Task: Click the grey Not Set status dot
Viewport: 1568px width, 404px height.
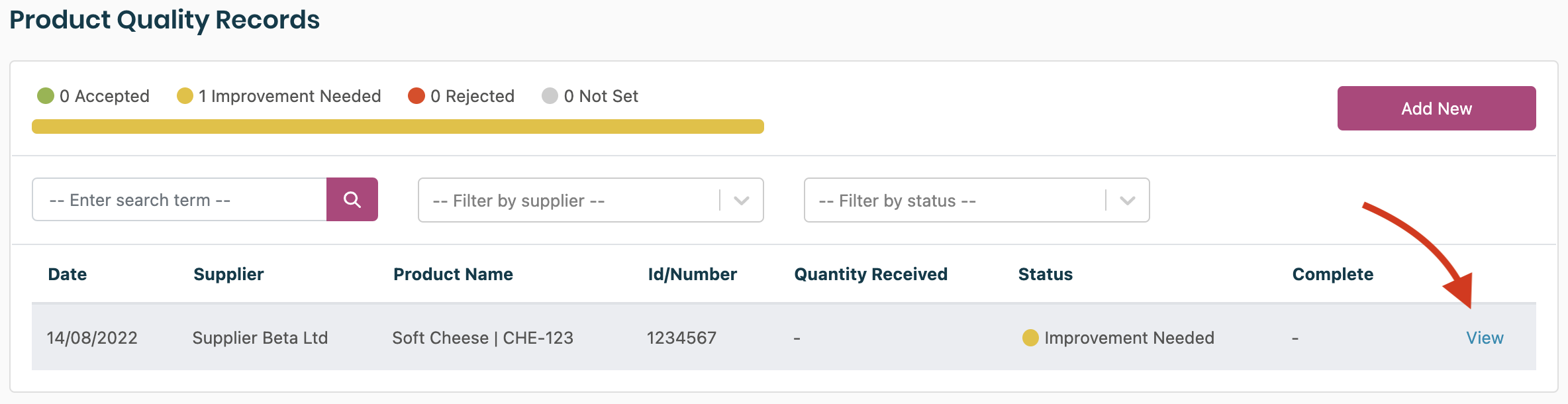Action: tap(550, 96)
